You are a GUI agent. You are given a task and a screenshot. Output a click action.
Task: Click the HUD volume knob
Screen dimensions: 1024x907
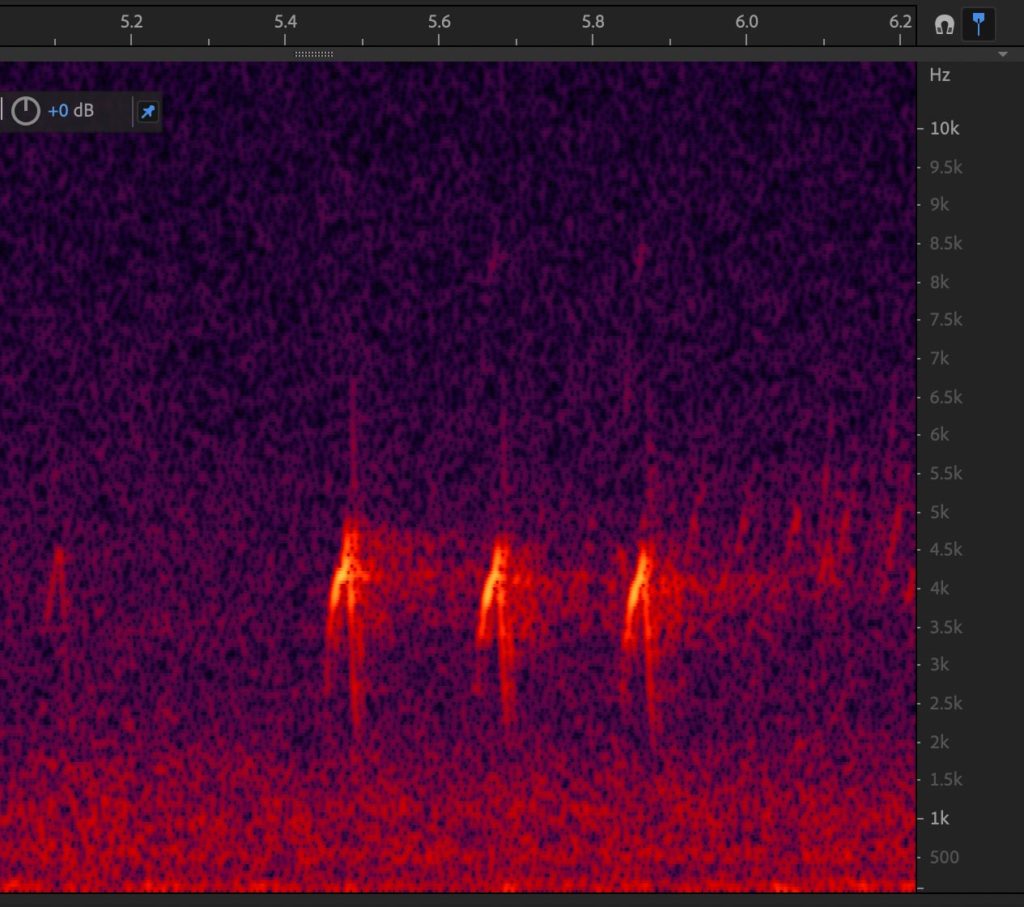pyautogui.click(x=25, y=110)
